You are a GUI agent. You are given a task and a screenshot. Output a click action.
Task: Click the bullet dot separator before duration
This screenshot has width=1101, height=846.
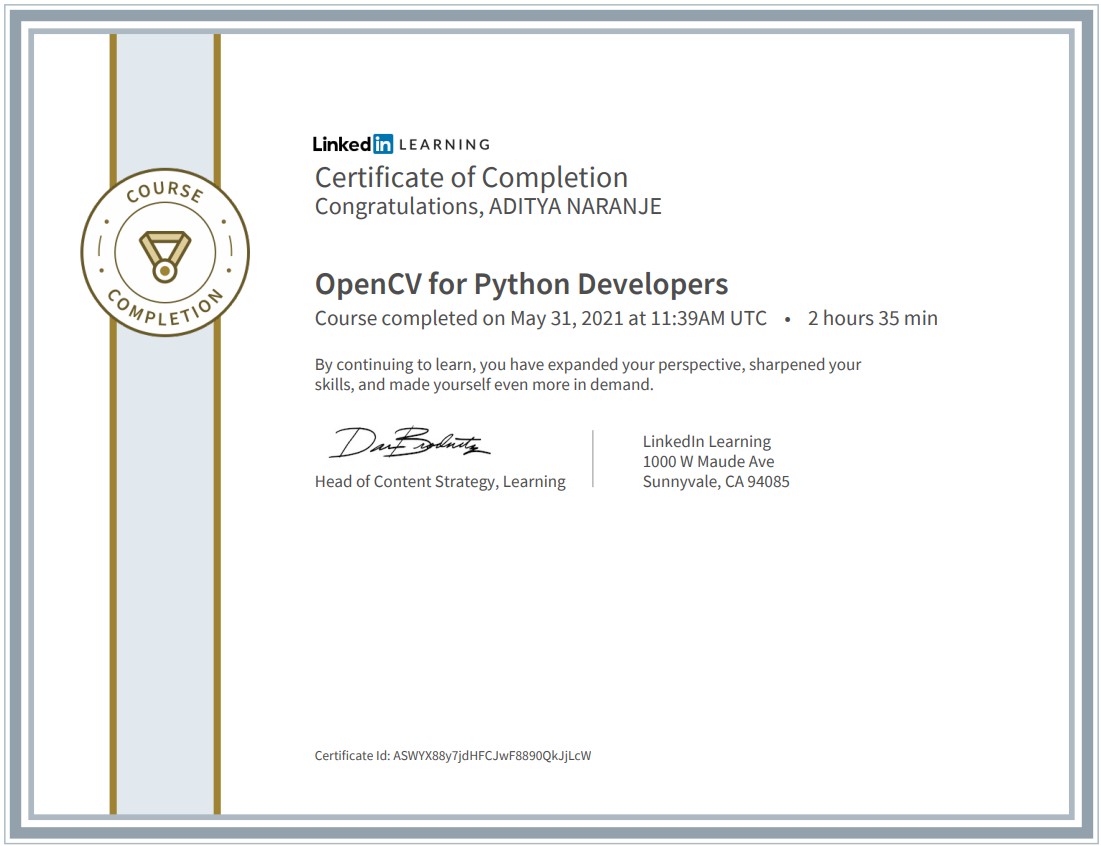click(788, 320)
